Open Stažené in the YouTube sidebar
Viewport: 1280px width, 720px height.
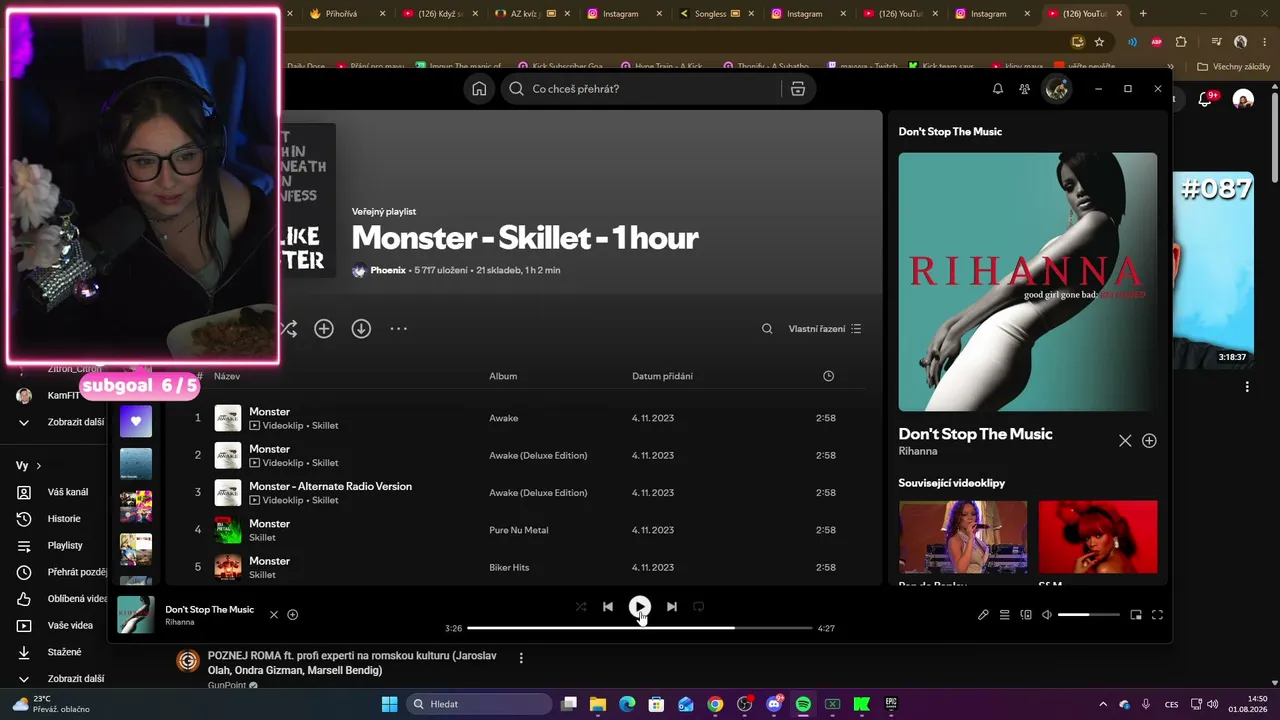(62, 652)
